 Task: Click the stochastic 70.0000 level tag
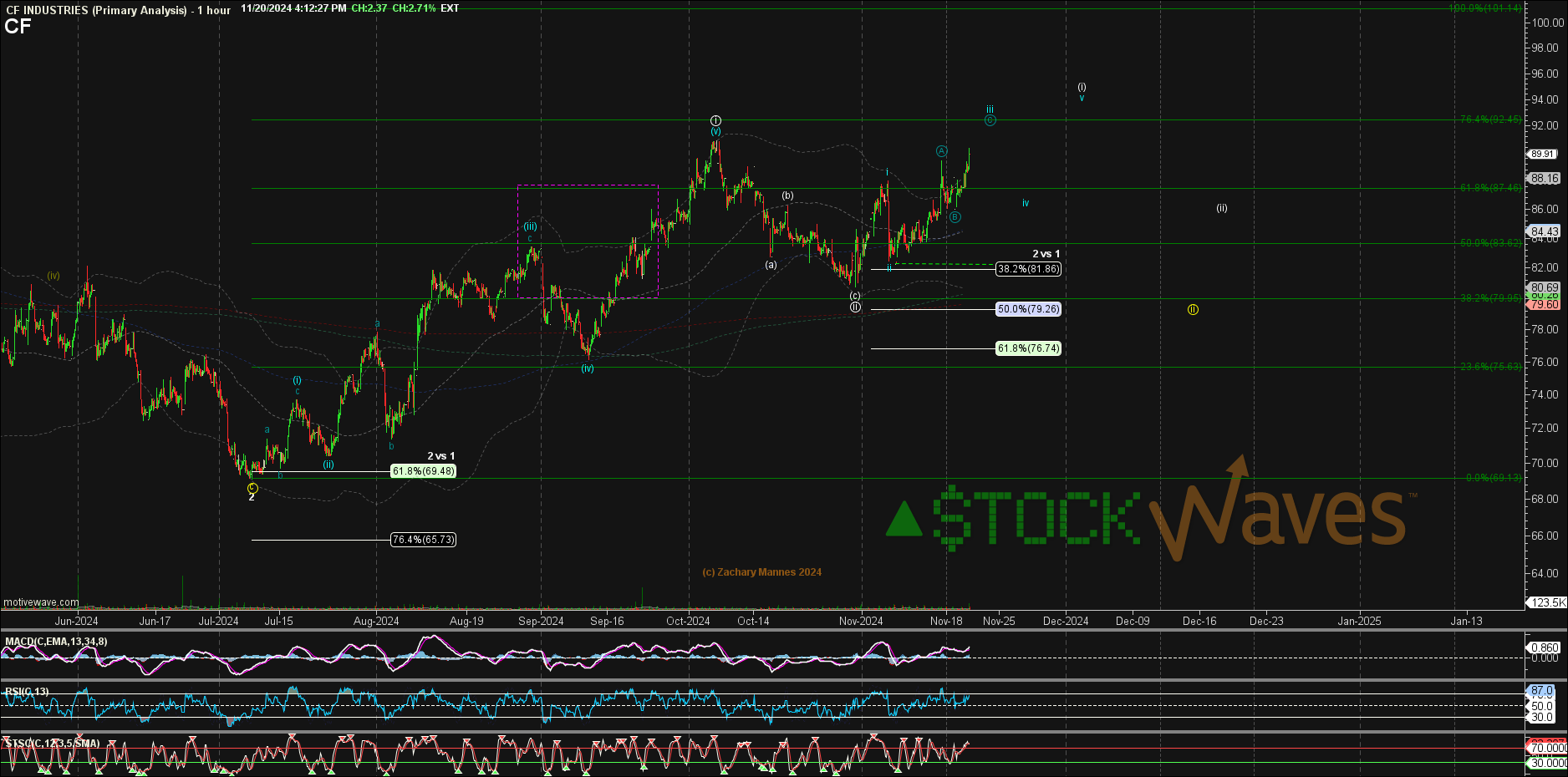click(1548, 748)
